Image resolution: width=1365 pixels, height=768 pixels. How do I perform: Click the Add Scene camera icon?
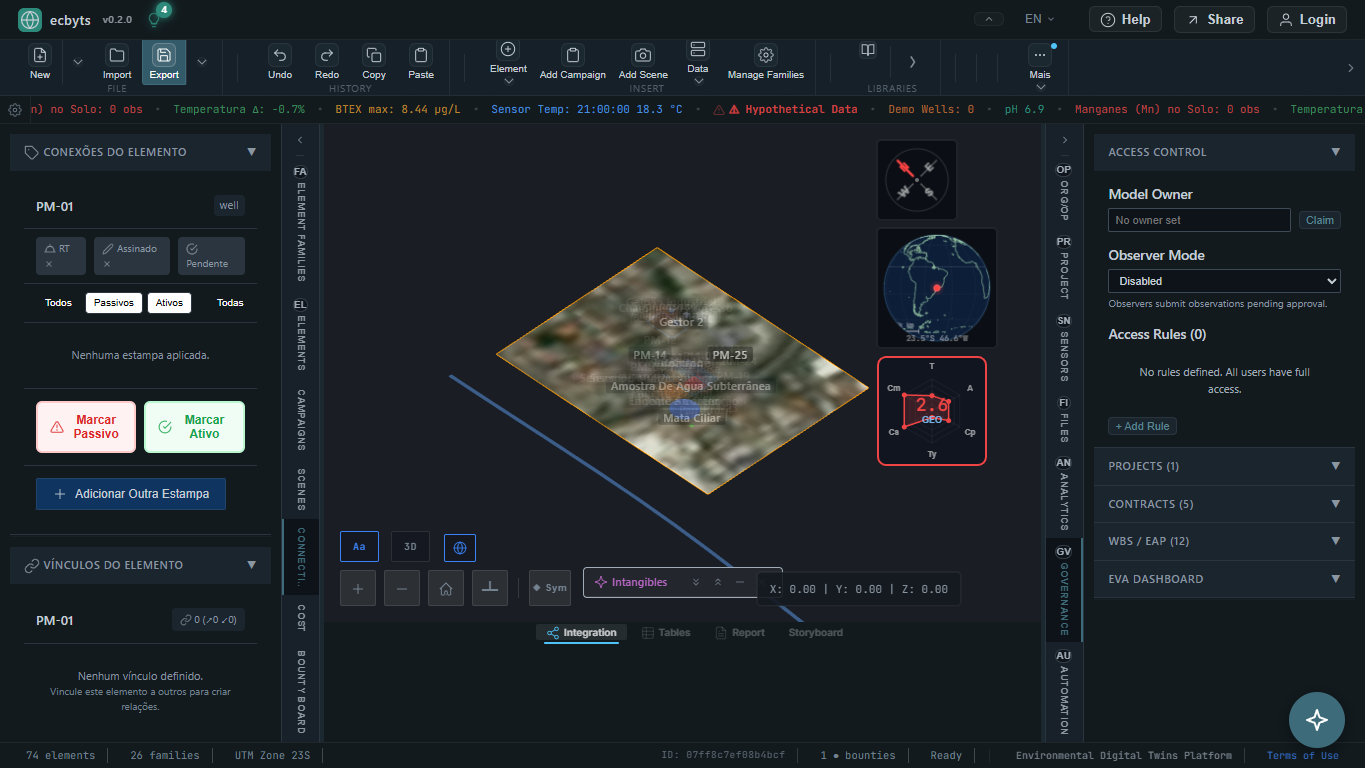643,56
